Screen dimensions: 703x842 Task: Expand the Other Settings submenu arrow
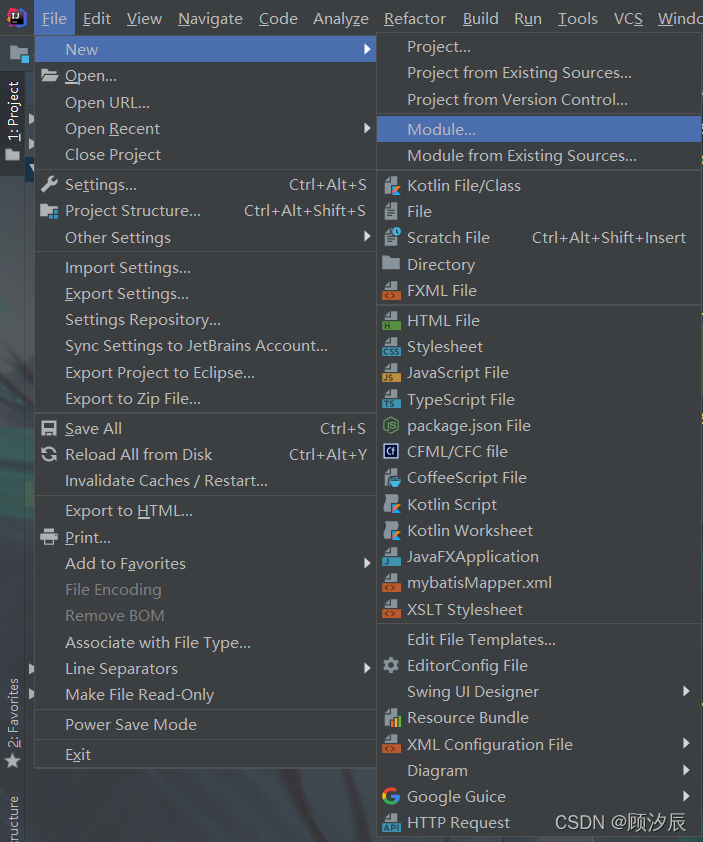[367, 236]
